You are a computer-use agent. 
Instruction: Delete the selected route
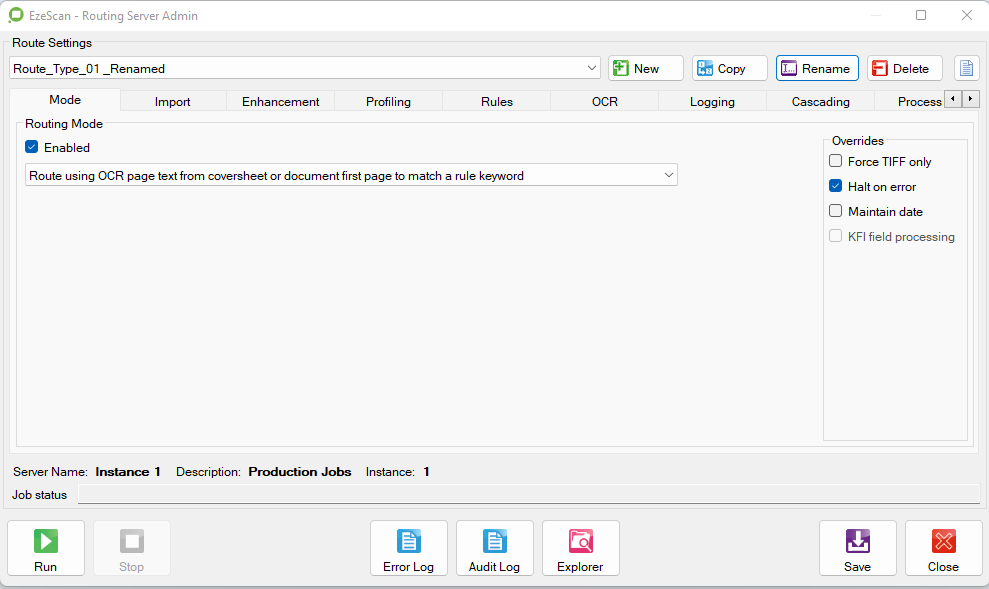tap(904, 68)
